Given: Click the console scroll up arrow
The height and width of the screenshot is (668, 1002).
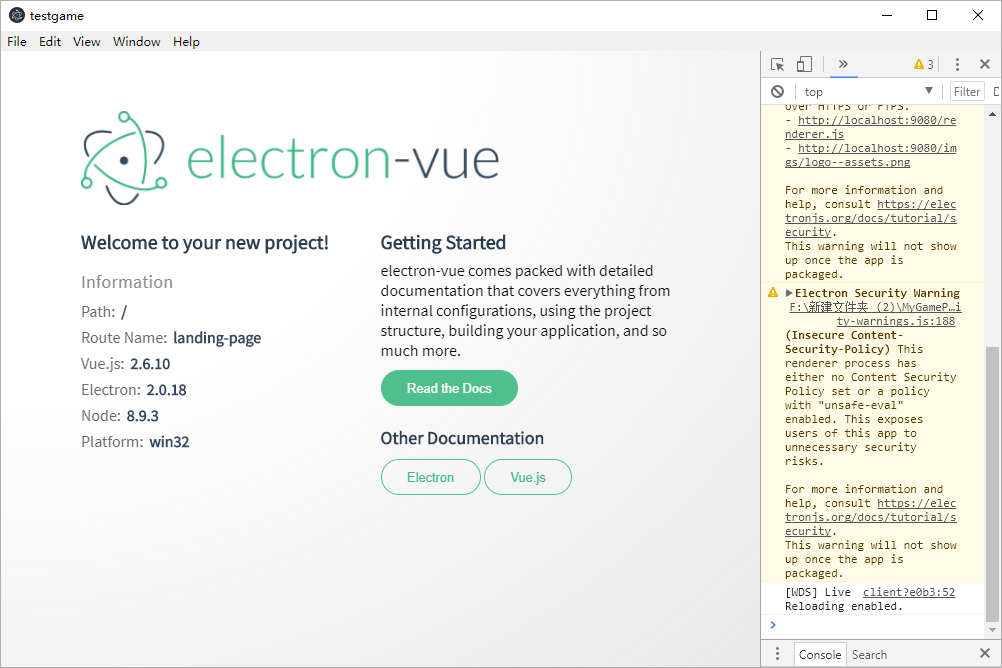Looking at the screenshot, I should pyautogui.click(x=992, y=114).
